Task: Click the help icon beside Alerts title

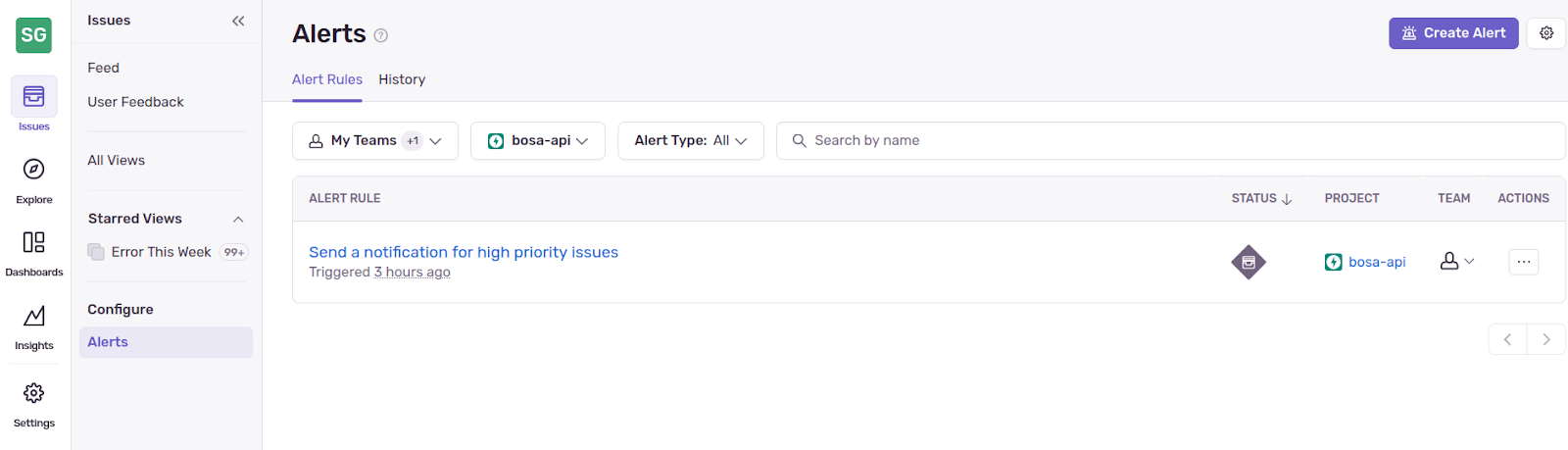Action: click(381, 36)
